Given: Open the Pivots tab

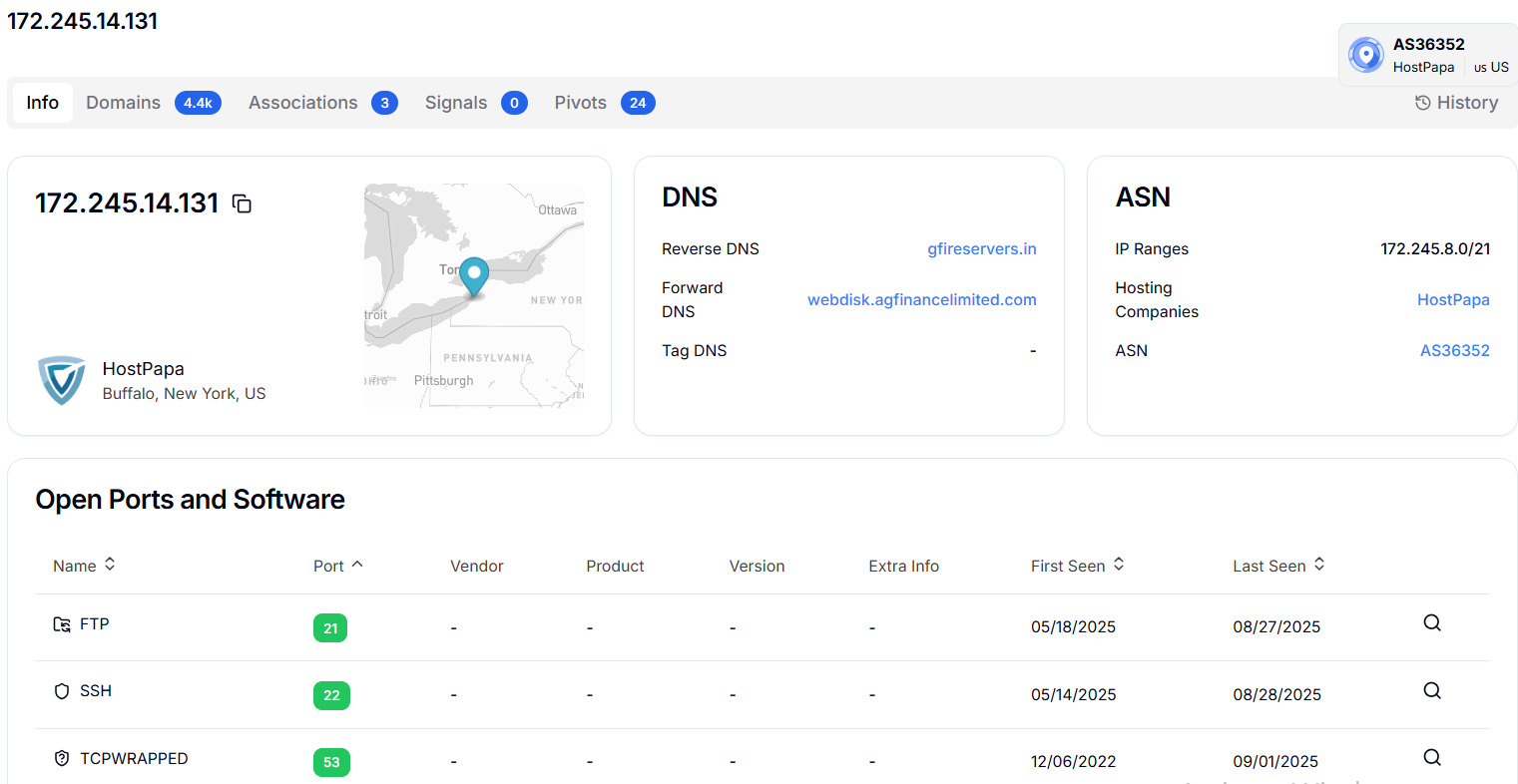Looking at the screenshot, I should pos(604,103).
